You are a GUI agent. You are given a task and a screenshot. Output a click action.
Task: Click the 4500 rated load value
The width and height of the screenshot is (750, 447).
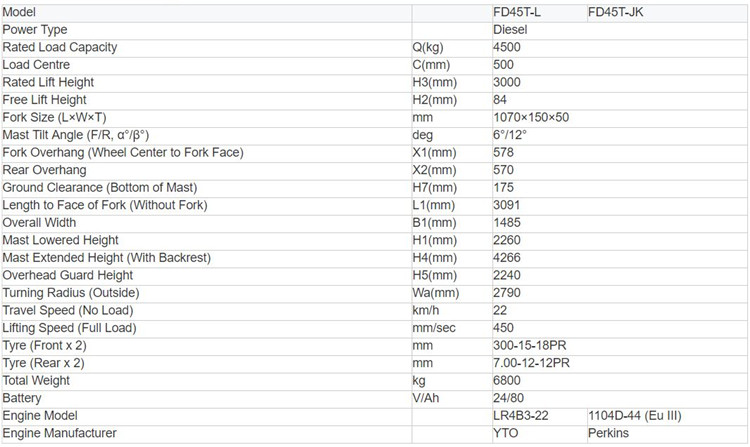pos(507,47)
